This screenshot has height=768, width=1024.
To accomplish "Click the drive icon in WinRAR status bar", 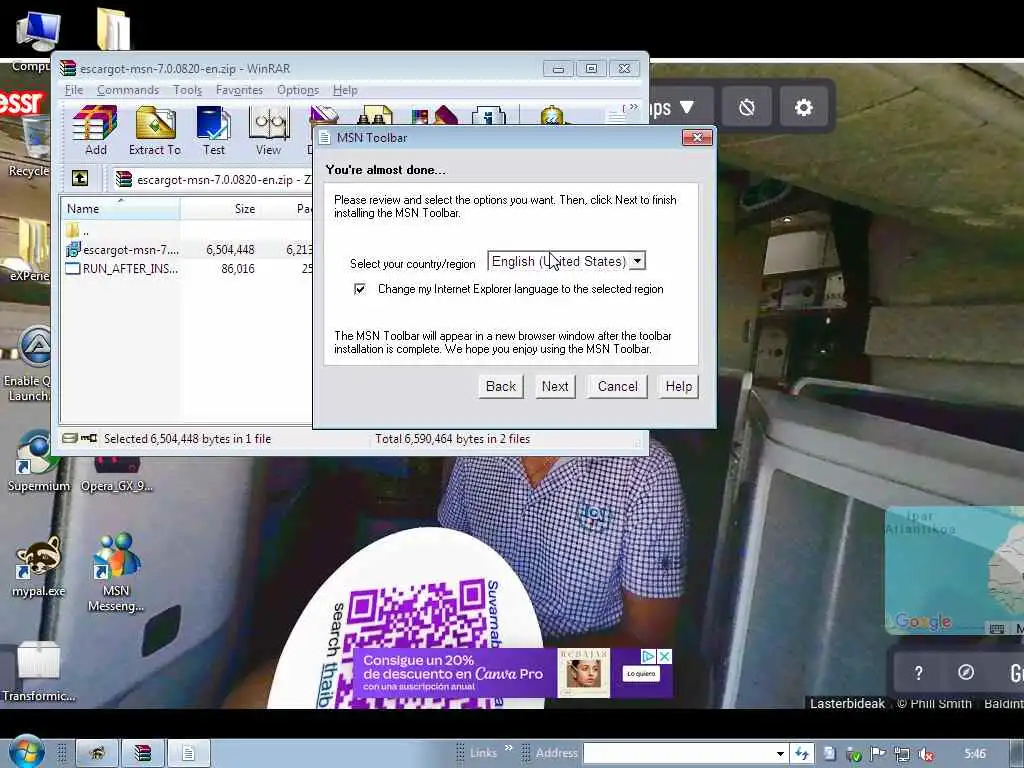I will tap(71, 438).
